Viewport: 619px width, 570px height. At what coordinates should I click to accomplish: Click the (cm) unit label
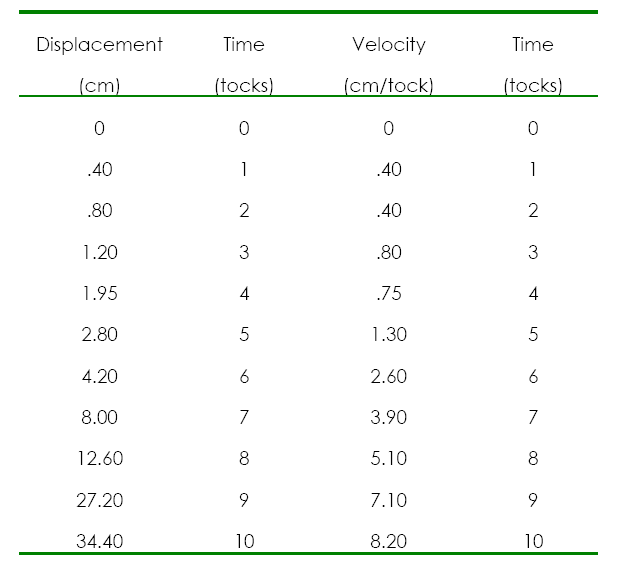click(x=99, y=86)
